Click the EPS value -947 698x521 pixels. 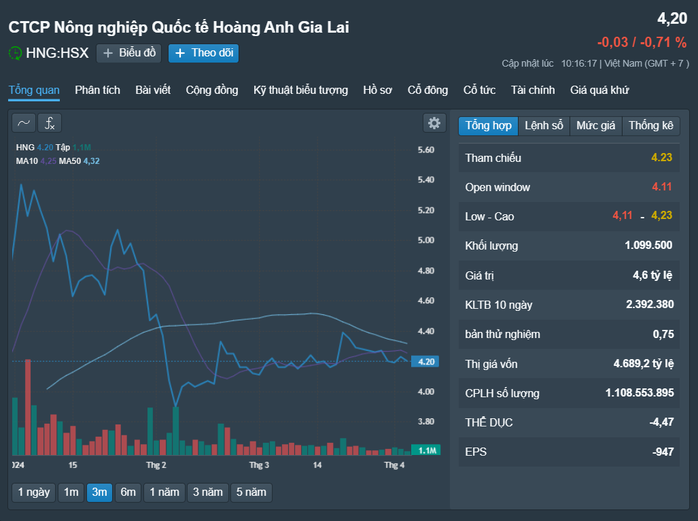[663, 452]
